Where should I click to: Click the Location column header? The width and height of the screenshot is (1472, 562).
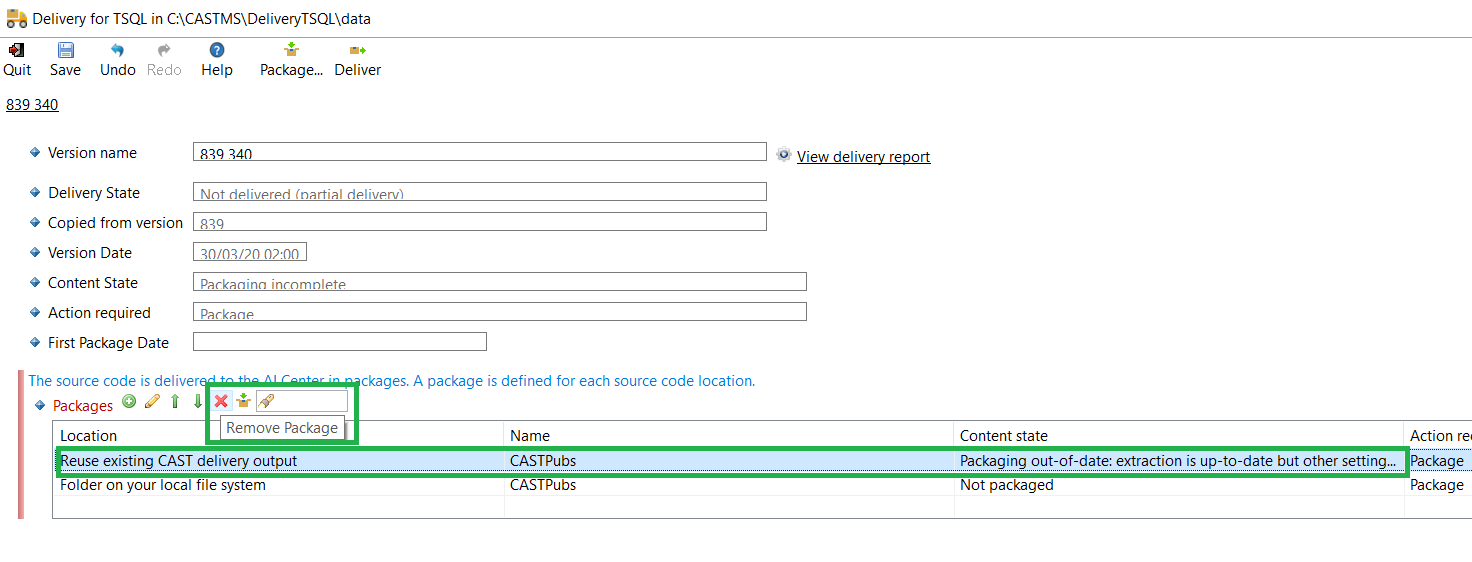coord(88,436)
